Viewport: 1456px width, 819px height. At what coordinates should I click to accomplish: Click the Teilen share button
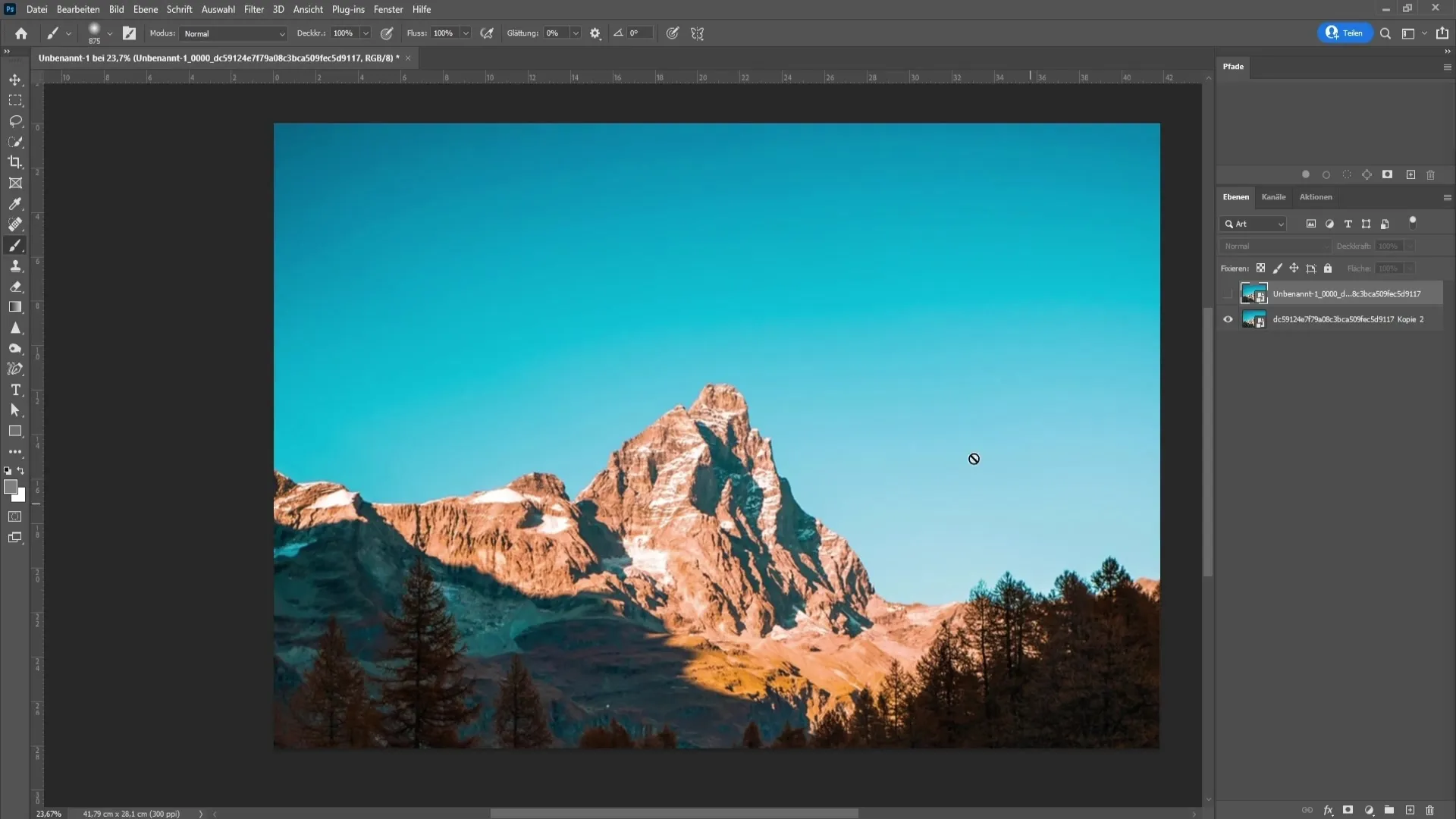tap(1344, 33)
